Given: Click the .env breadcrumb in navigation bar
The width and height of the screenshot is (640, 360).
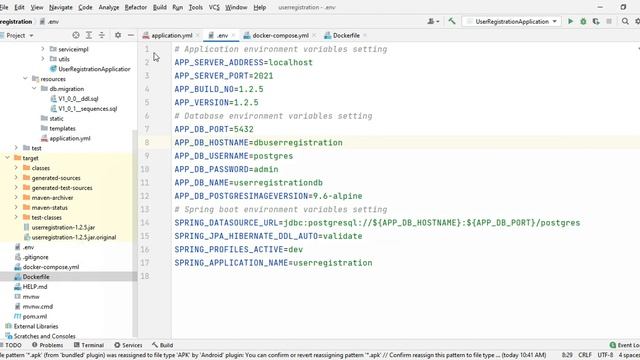Looking at the screenshot, I should (53, 22).
